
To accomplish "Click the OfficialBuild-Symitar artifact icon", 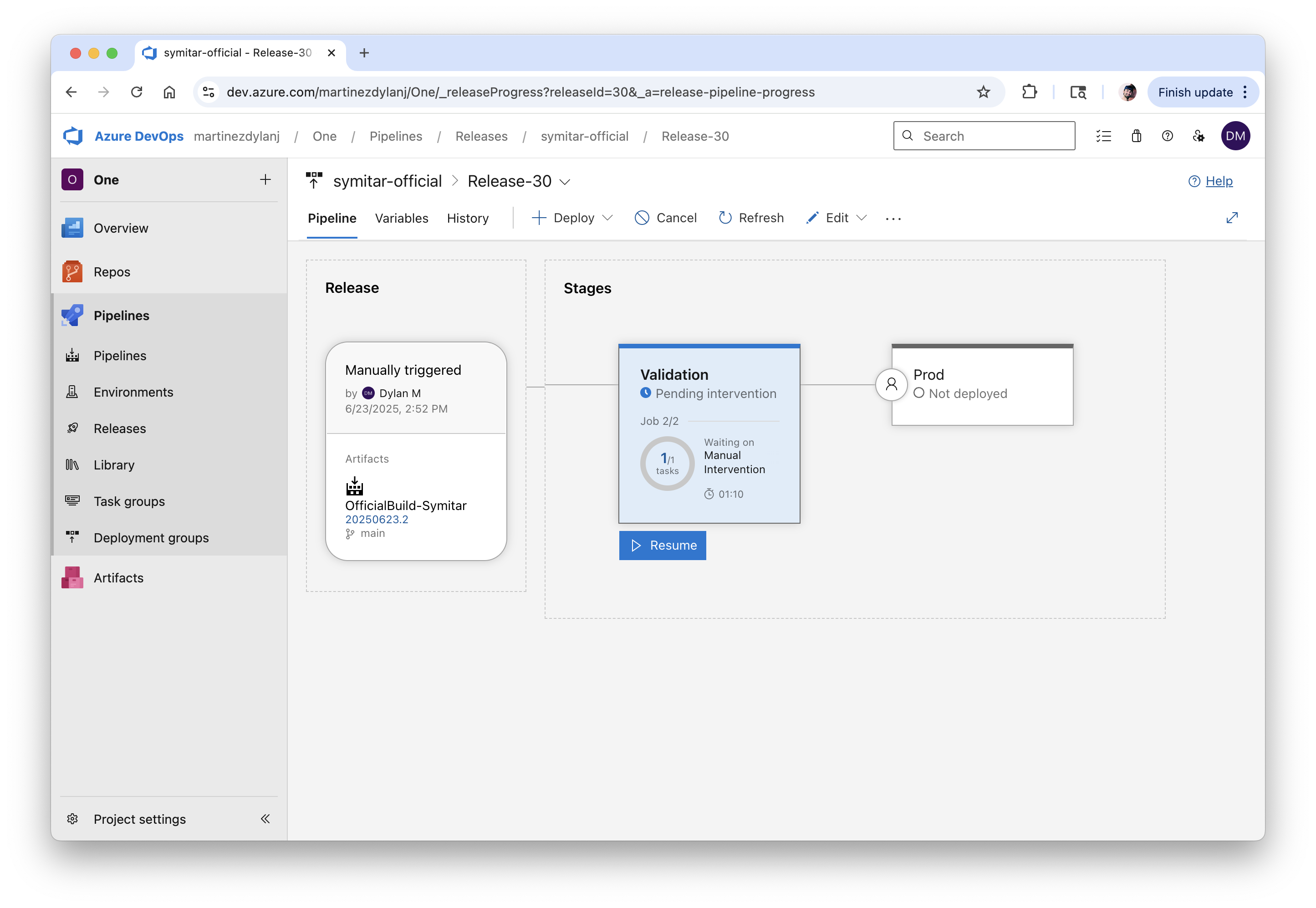I will coord(354,486).
